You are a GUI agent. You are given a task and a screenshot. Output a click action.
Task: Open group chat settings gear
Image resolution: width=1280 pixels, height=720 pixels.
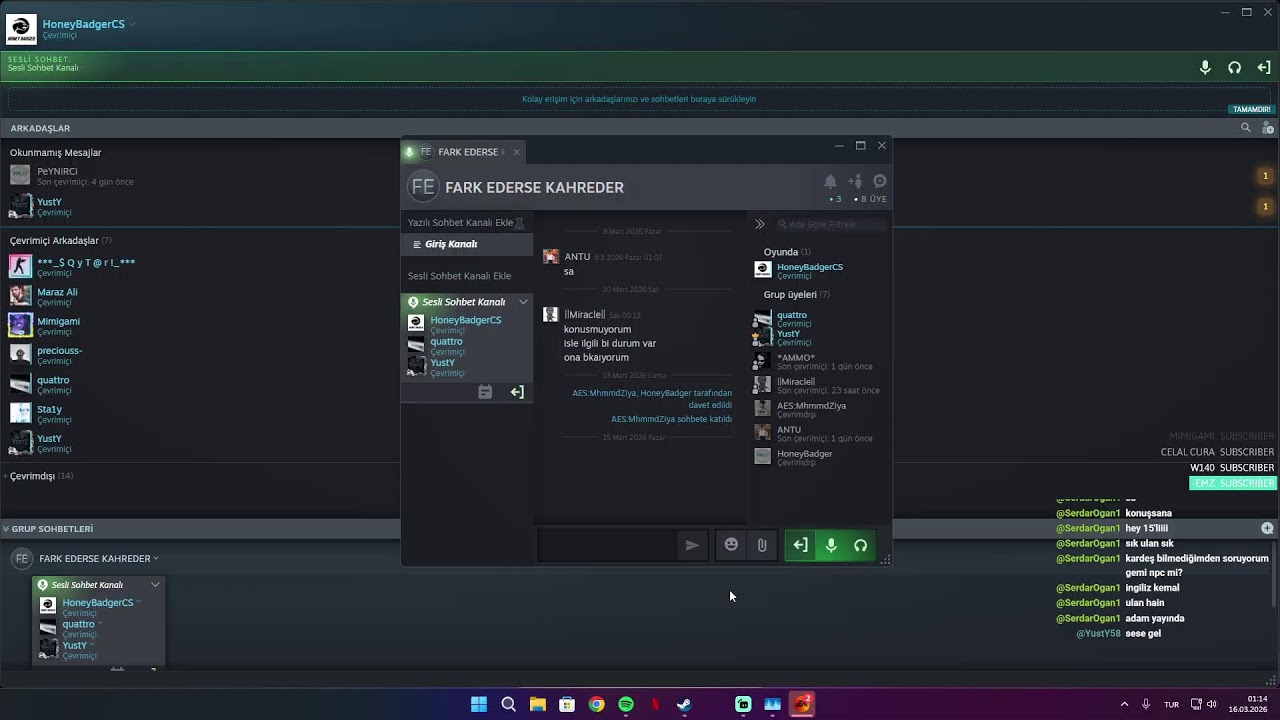pyautogui.click(x=880, y=181)
